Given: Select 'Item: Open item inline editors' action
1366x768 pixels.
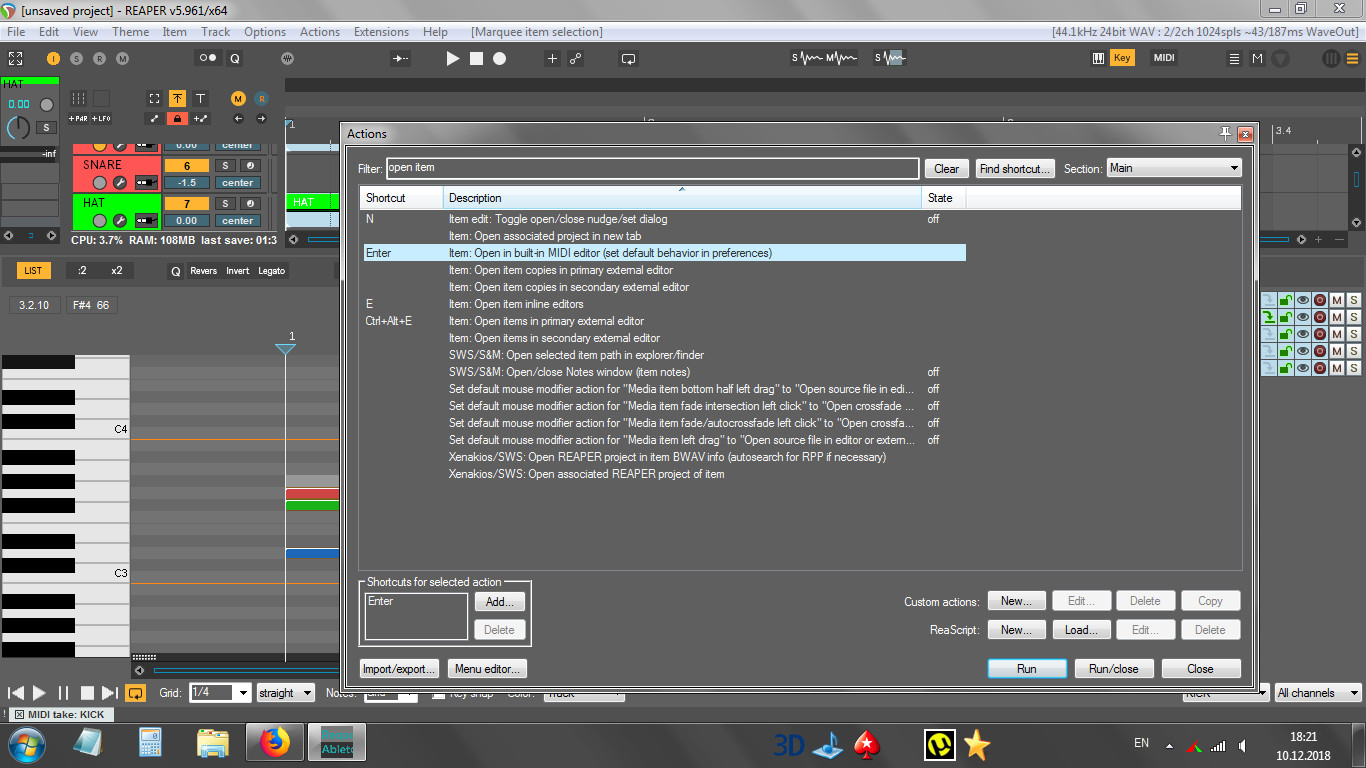Looking at the screenshot, I should 663,304.
